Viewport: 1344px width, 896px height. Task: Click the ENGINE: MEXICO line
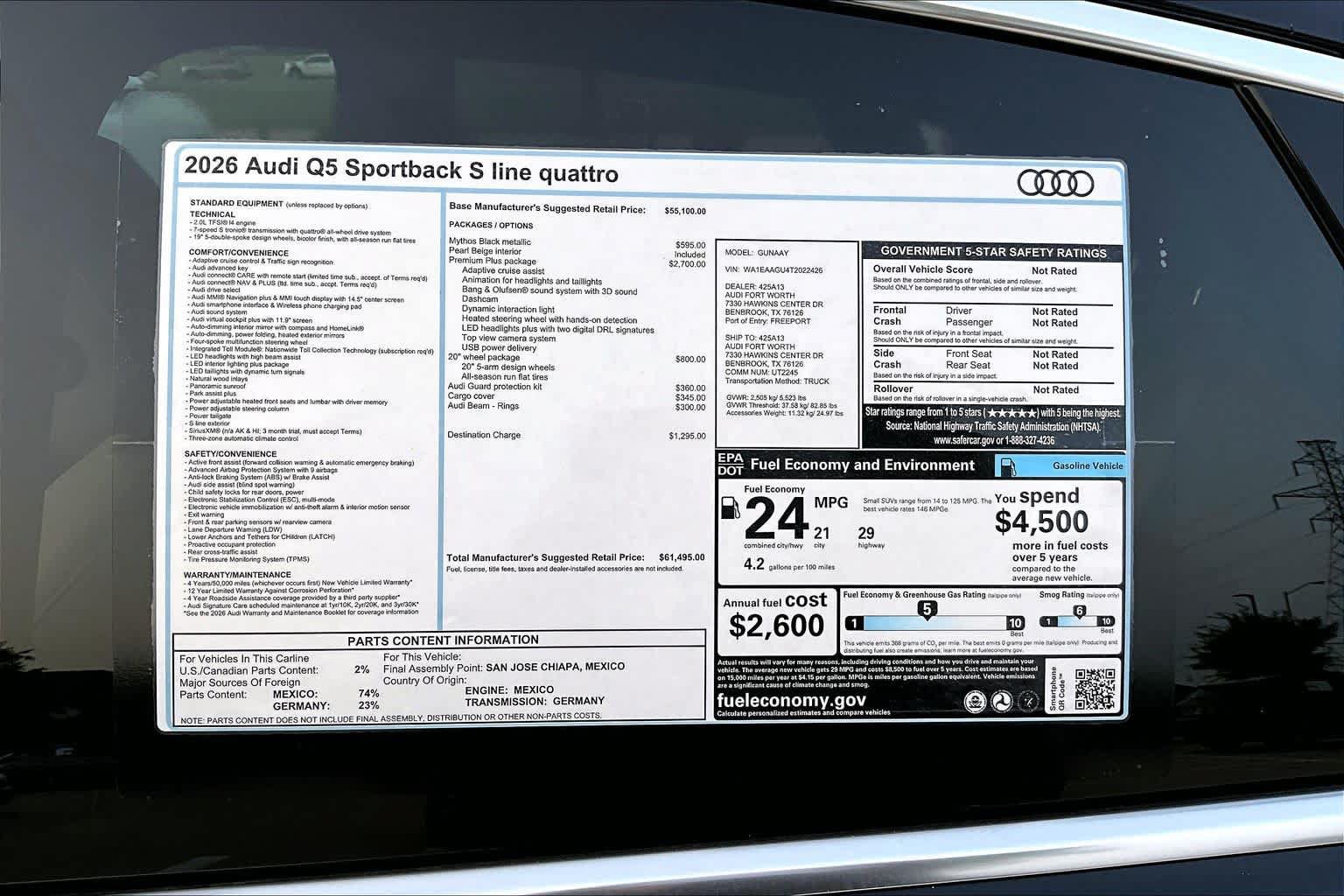[509, 689]
